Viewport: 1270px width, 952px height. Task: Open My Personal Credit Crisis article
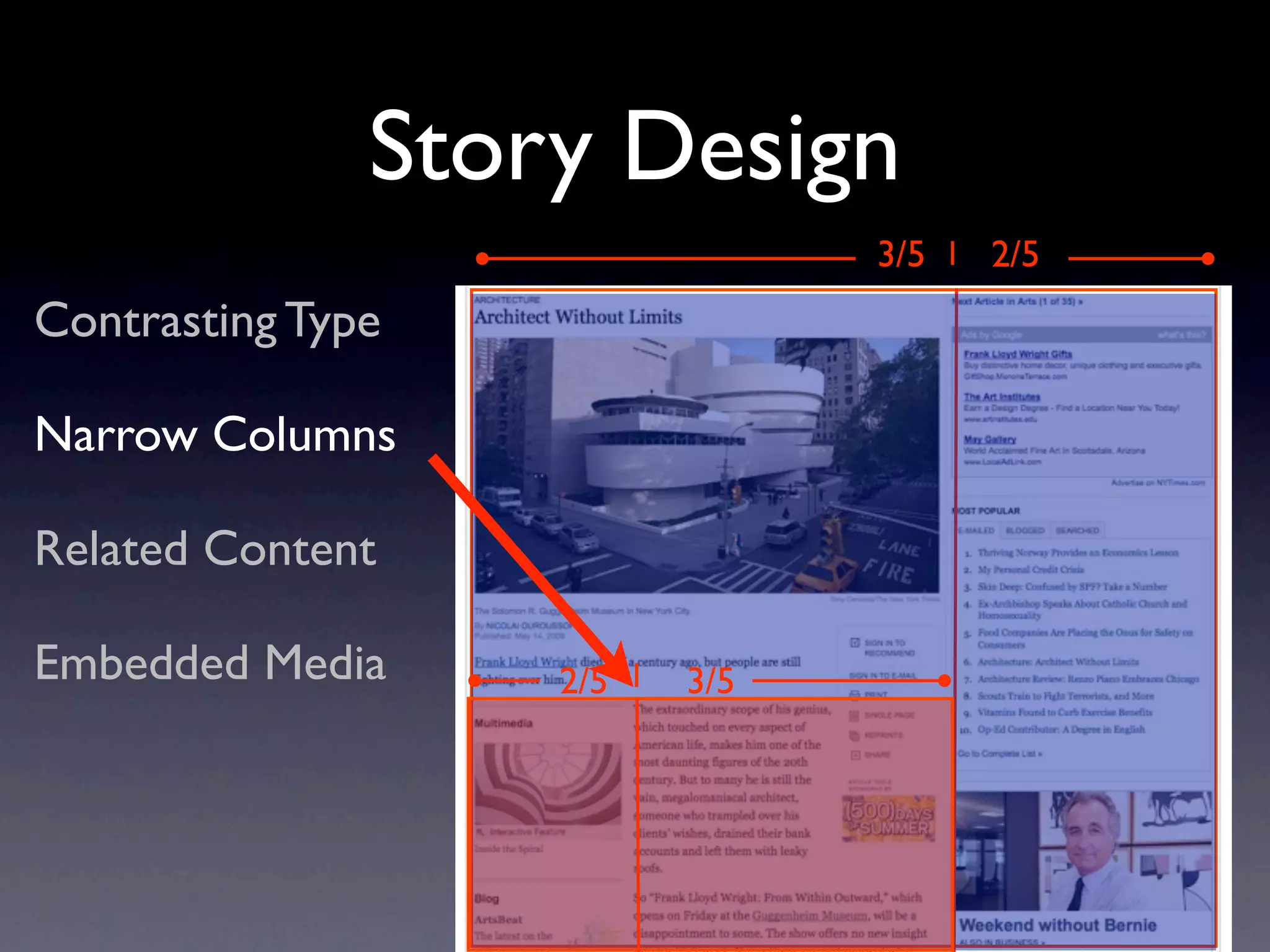tap(1031, 570)
